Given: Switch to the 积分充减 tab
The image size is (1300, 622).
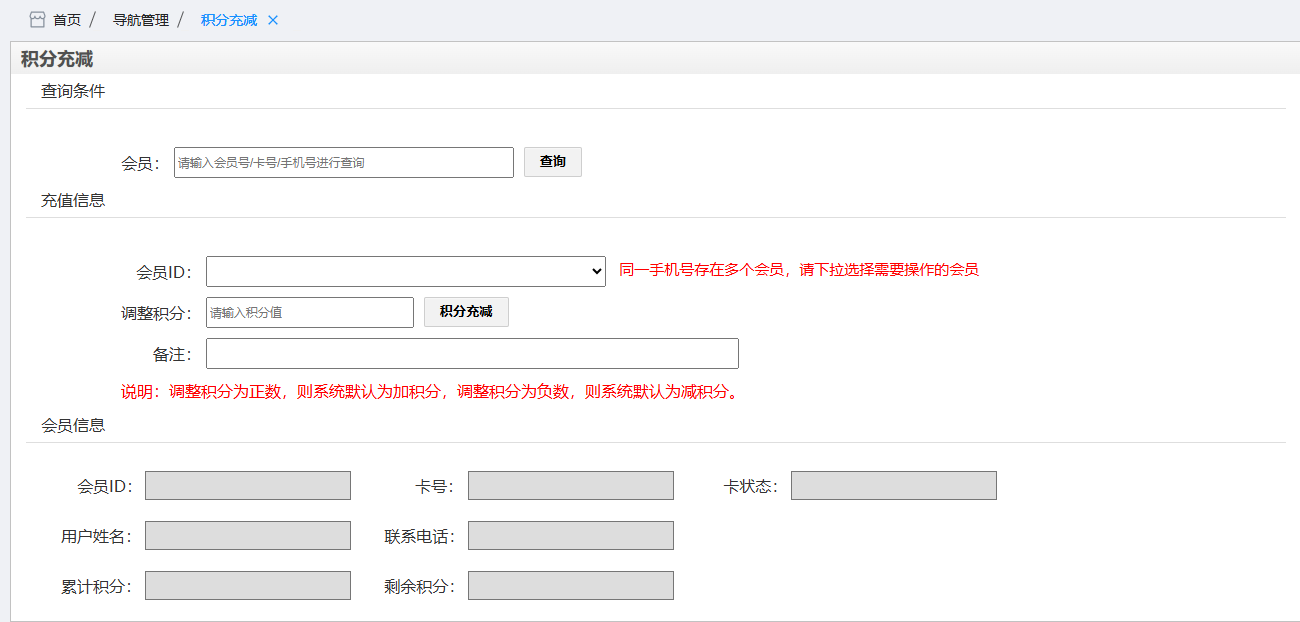Looking at the screenshot, I should click(x=229, y=20).
